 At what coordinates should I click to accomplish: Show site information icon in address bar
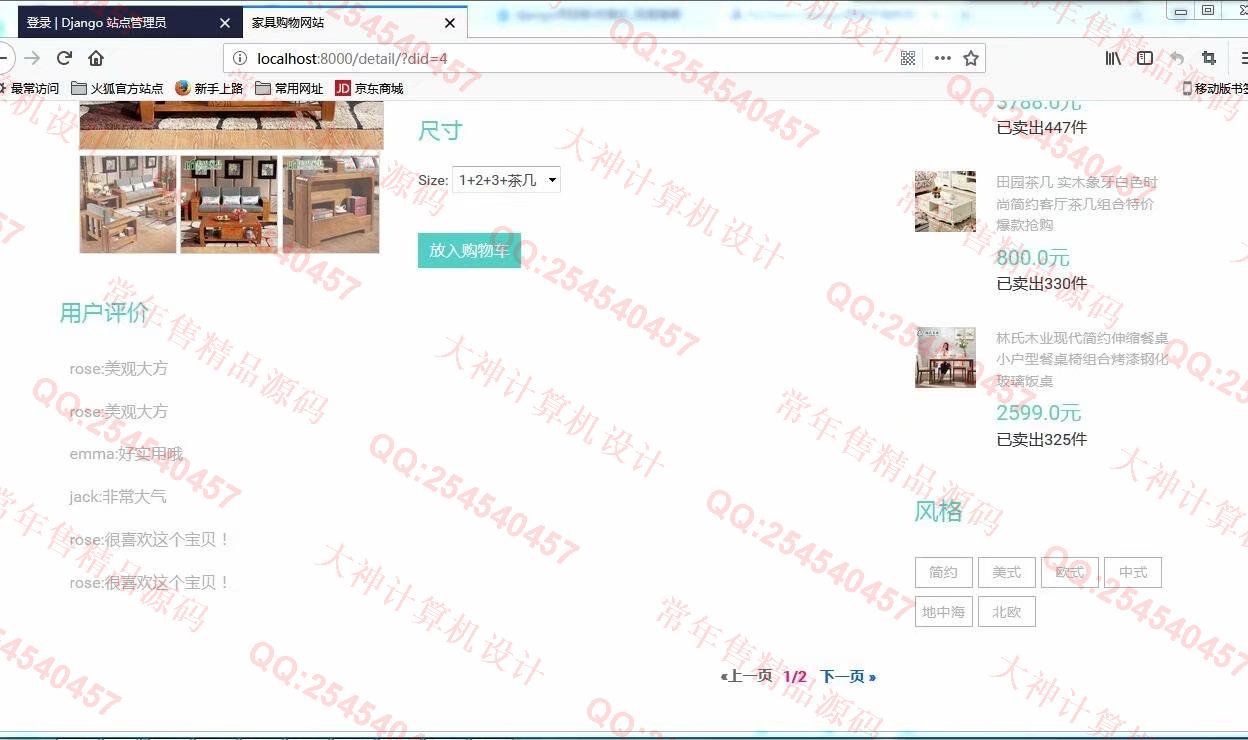tap(240, 58)
